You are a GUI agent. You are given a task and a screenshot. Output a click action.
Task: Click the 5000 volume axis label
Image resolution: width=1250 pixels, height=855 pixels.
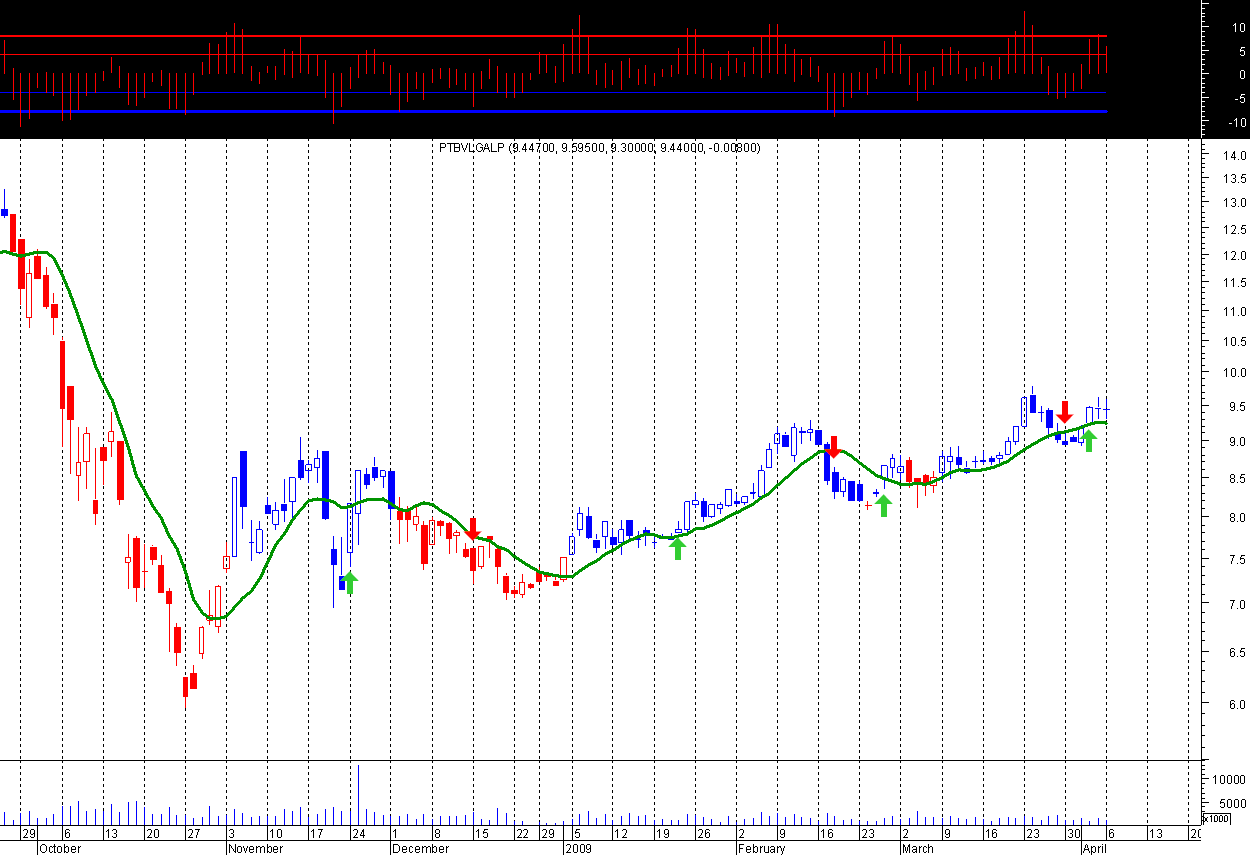[x=1233, y=804]
